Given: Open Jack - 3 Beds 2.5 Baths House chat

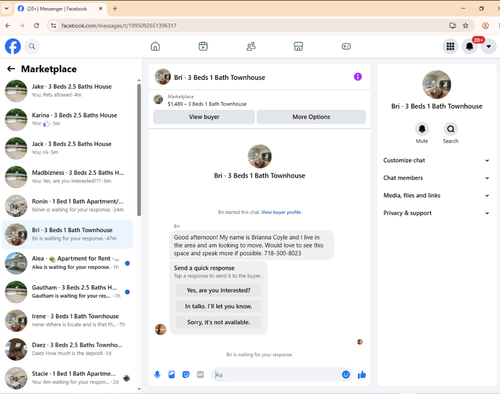Looking at the screenshot, I should click(x=68, y=148).
